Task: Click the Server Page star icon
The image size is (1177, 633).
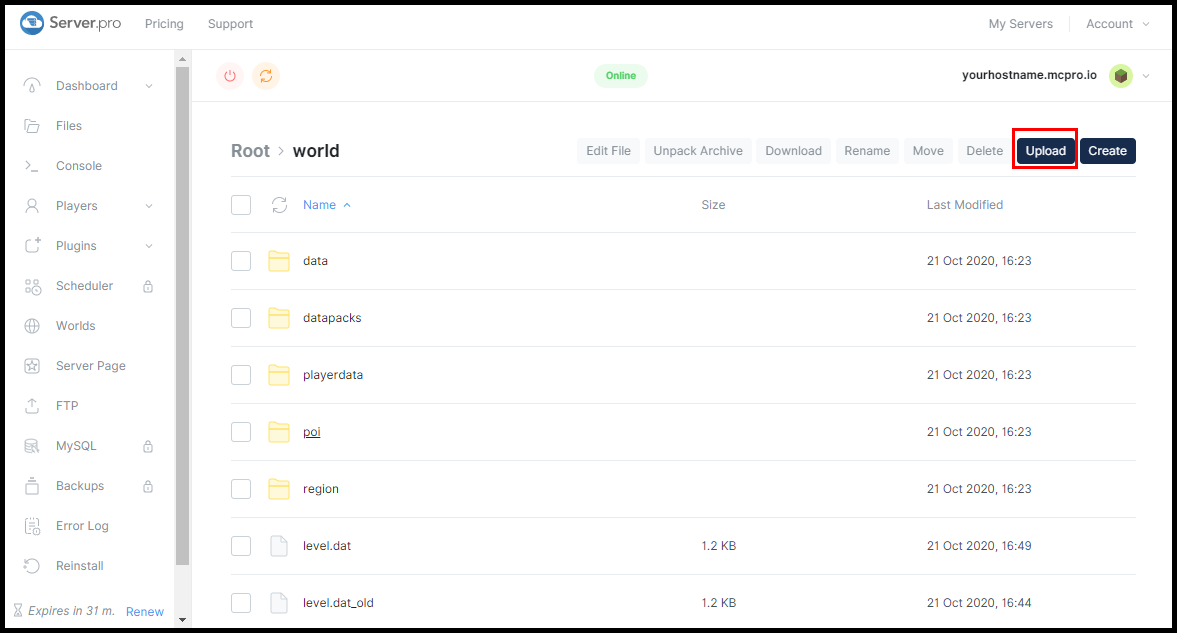Action: [32, 366]
